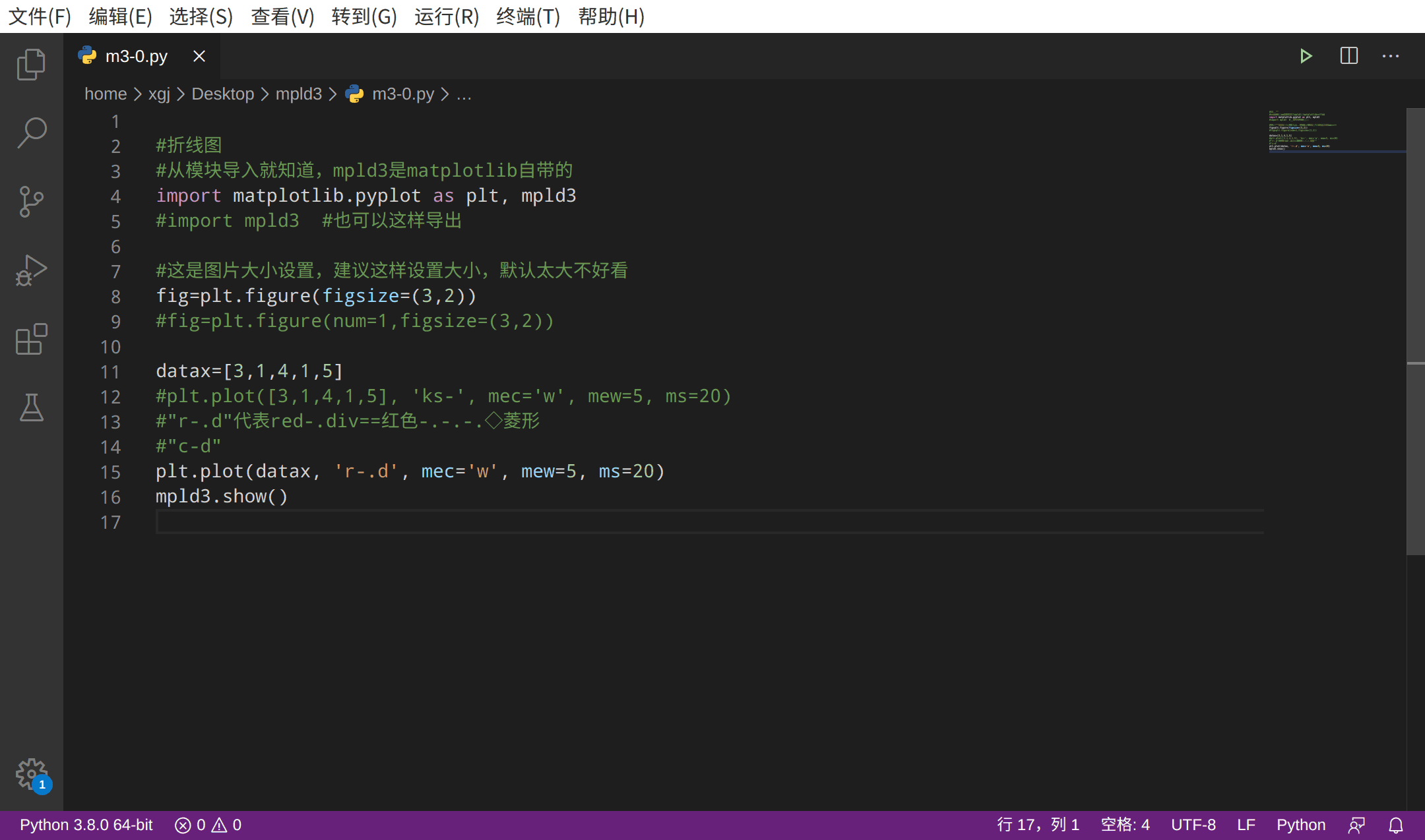Screen dimensions: 1425x840
Task: Open the Explorer sidebar icon
Action: coord(31,64)
